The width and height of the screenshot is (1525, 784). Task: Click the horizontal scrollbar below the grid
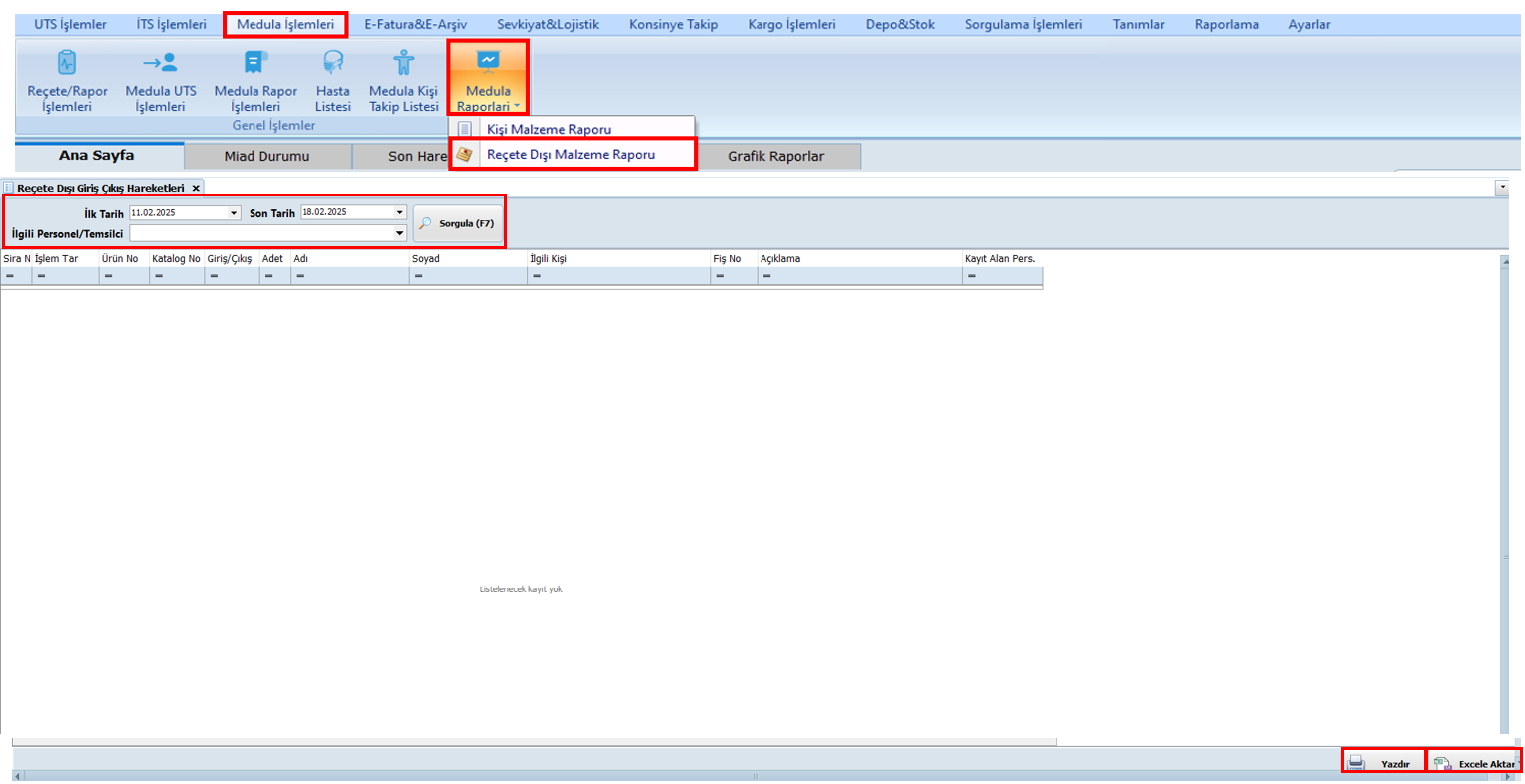(x=534, y=742)
